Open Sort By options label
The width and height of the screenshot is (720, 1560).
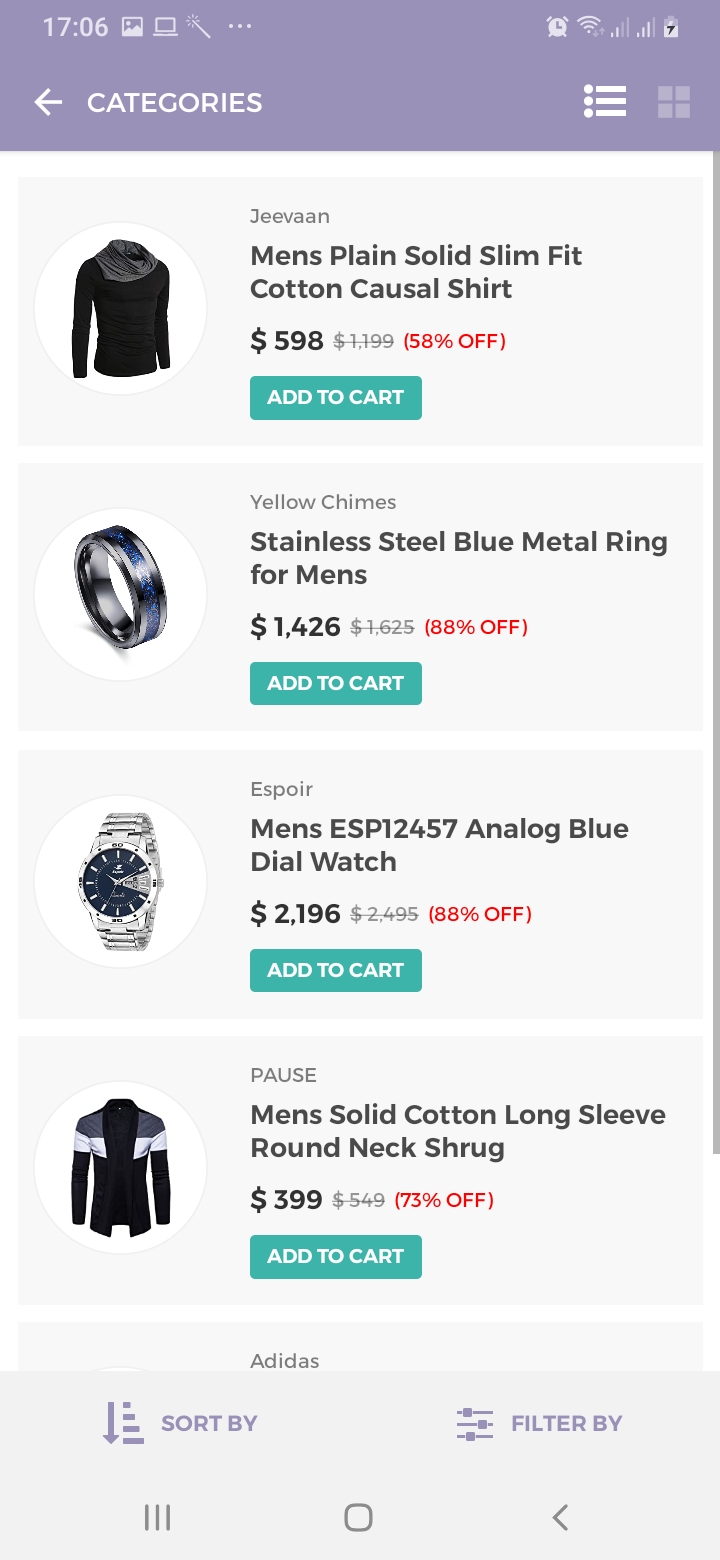(x=209, y=1423)
